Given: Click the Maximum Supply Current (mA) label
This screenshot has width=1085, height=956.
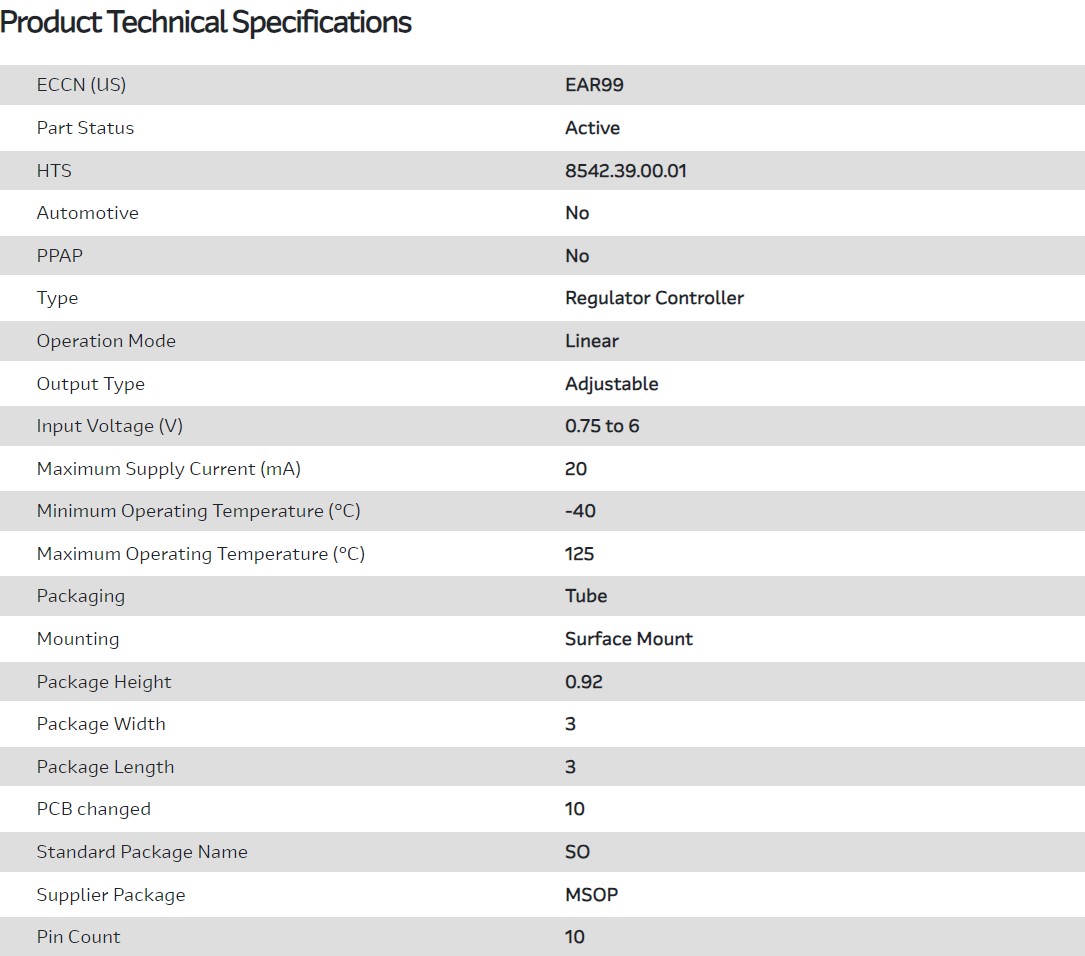Looking at the screenshot, I should (x=169, y=469).
